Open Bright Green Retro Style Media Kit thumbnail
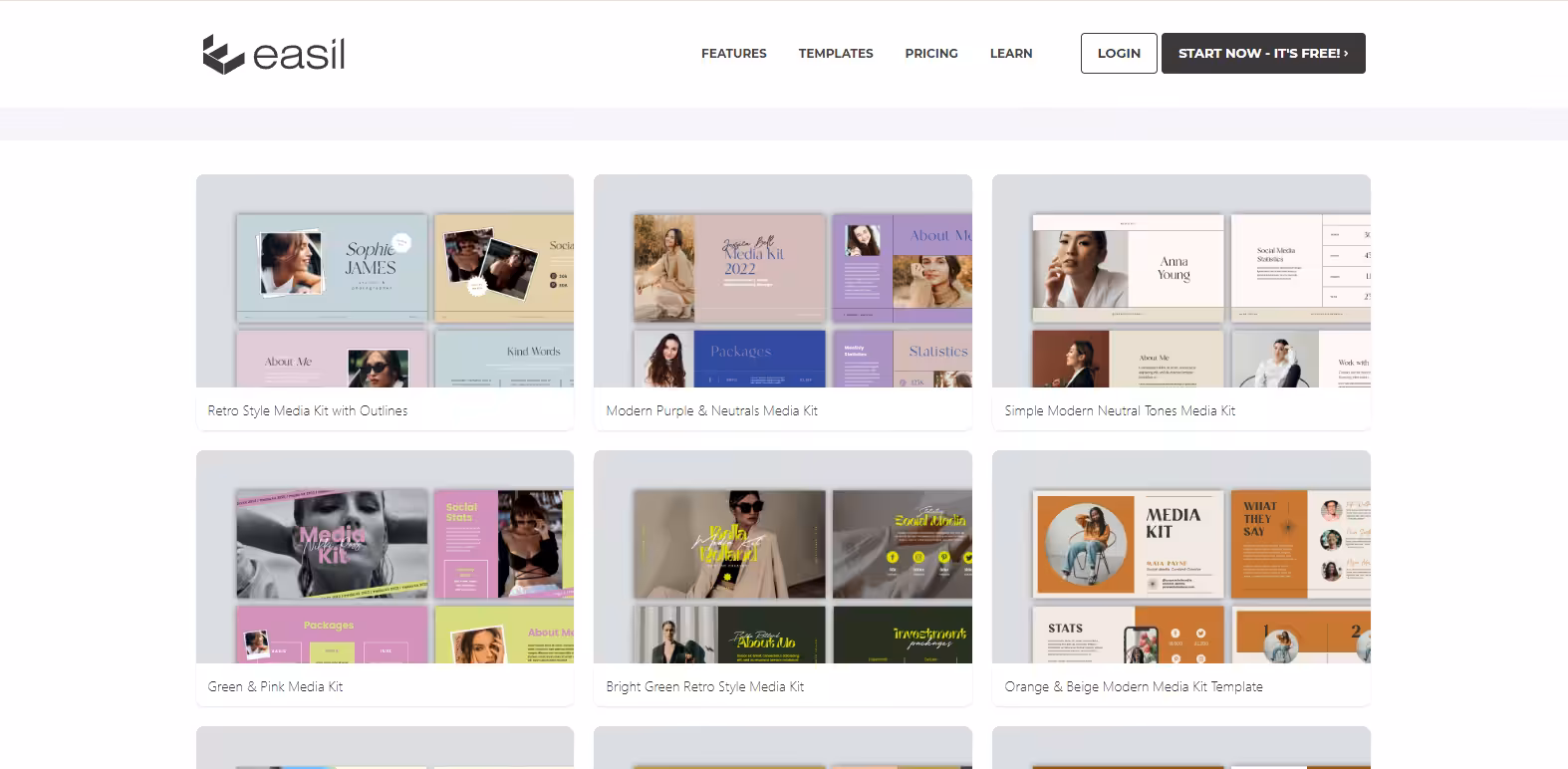The width and height of the screenshot is (1568, 769). (x=783, y=557)
